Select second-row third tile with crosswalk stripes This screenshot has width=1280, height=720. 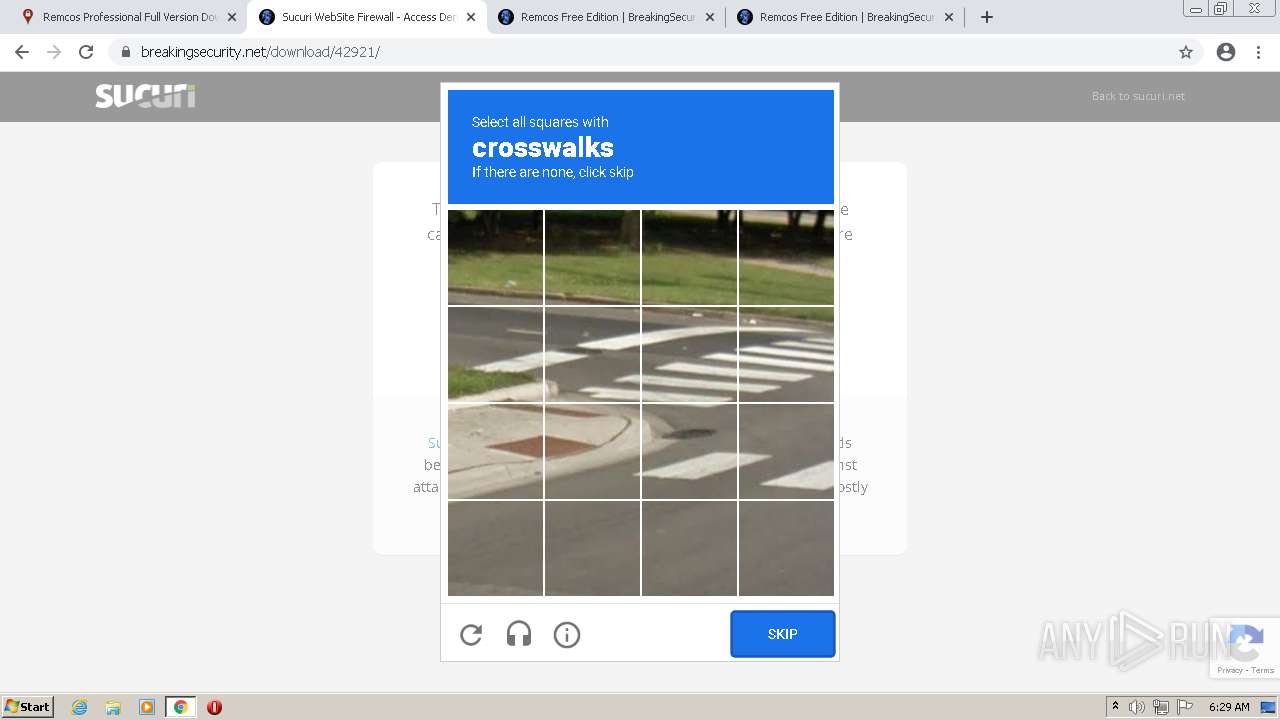tap(689, 354)
